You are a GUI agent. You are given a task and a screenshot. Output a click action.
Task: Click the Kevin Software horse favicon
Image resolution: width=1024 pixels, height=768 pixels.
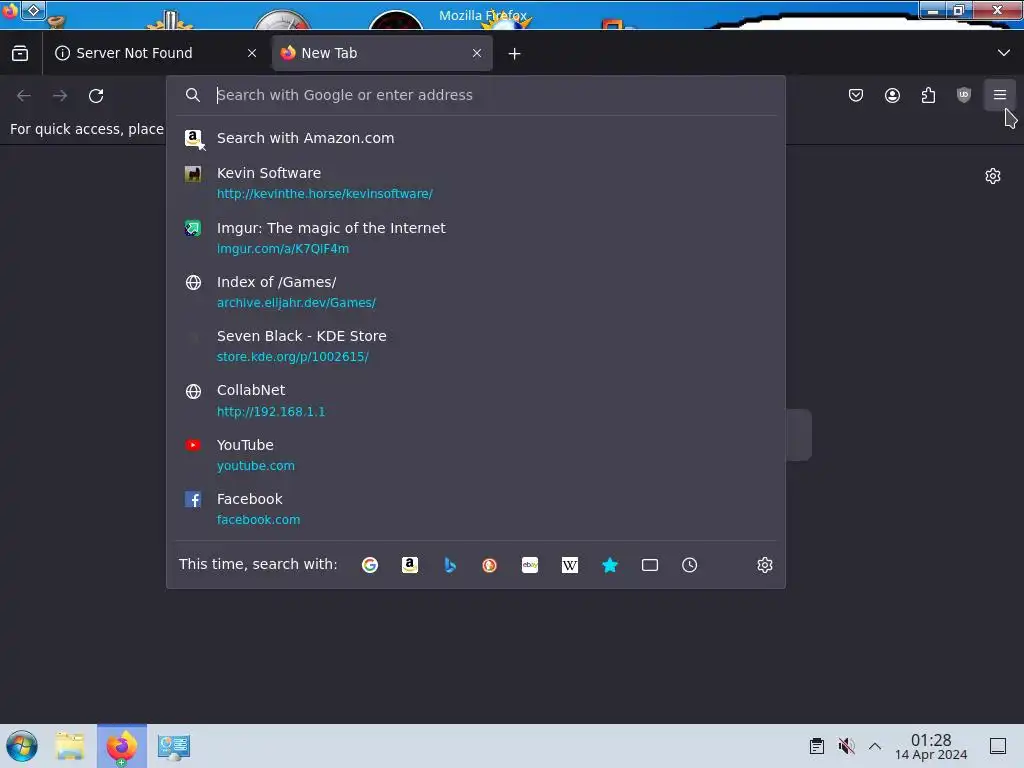pyautogui.click(x=193, y=174)
